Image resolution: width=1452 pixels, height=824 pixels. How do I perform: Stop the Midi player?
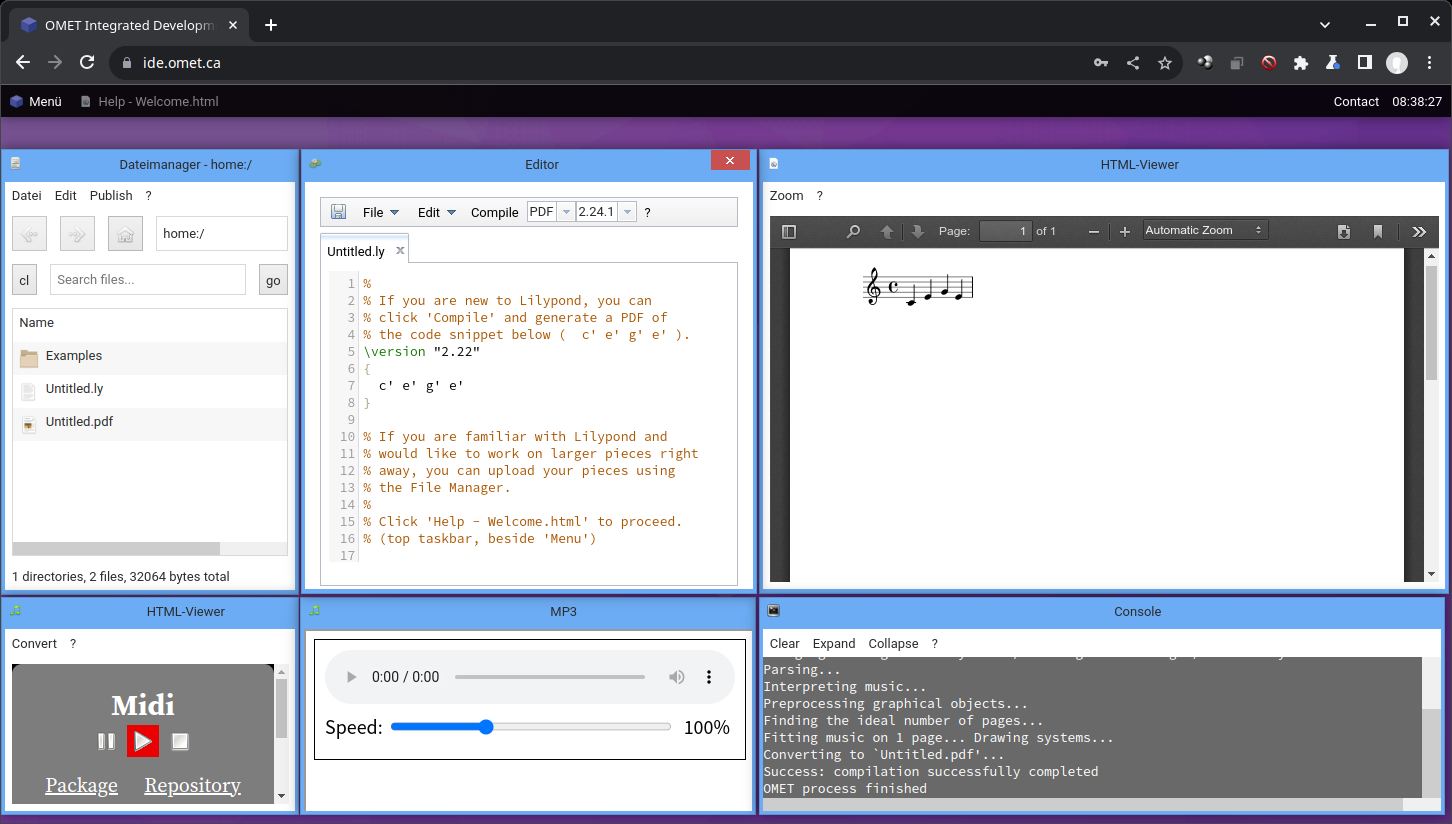point(180,741)
